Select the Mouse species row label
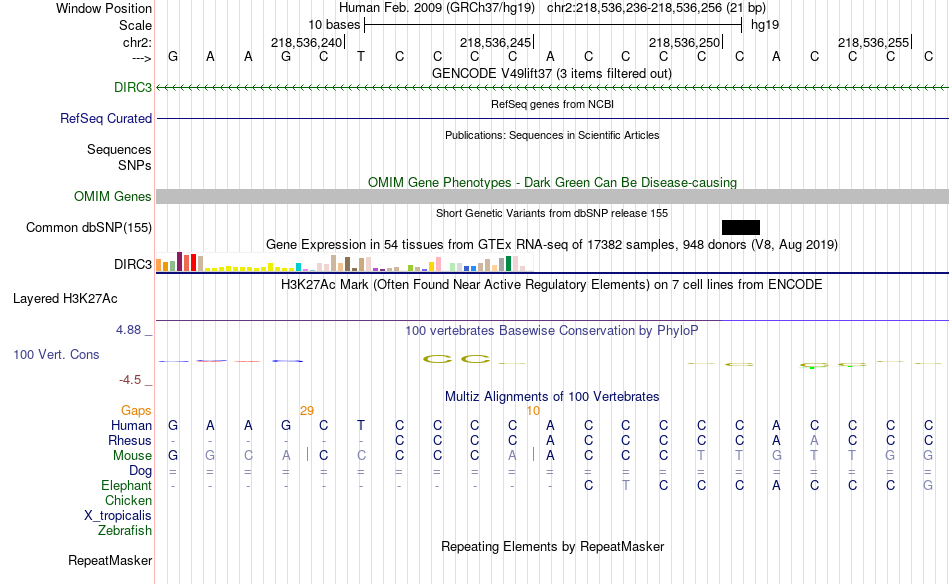Image resolution: width=950 pixels, height=584 pixels. click(132, 456)
